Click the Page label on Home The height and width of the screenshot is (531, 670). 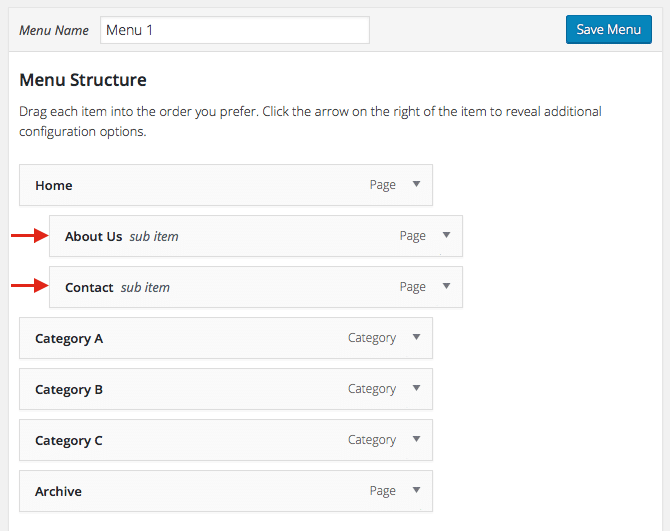coord(383,185)
